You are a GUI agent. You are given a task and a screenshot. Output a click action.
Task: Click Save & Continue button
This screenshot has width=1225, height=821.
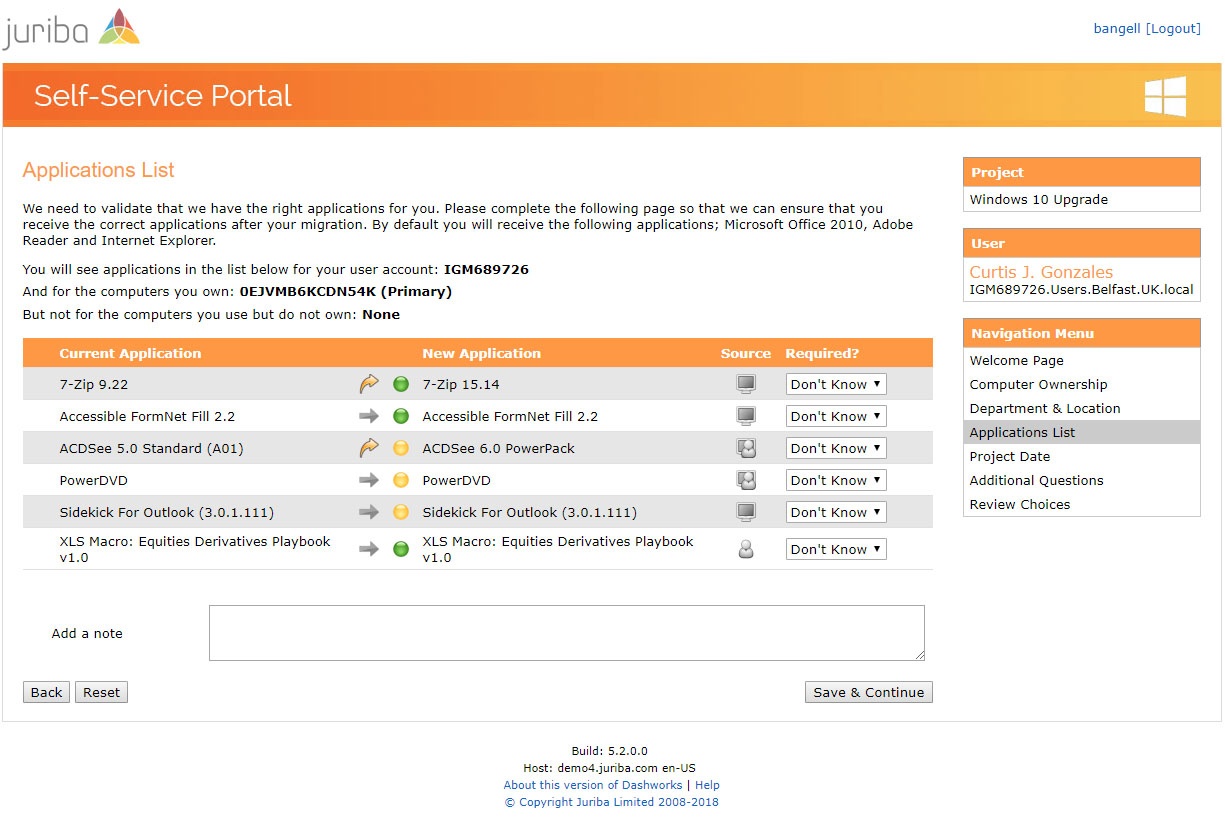coord(868,692)
